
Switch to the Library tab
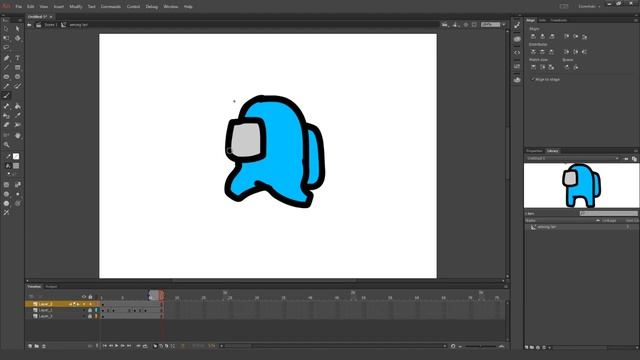[x=552, y=151]
